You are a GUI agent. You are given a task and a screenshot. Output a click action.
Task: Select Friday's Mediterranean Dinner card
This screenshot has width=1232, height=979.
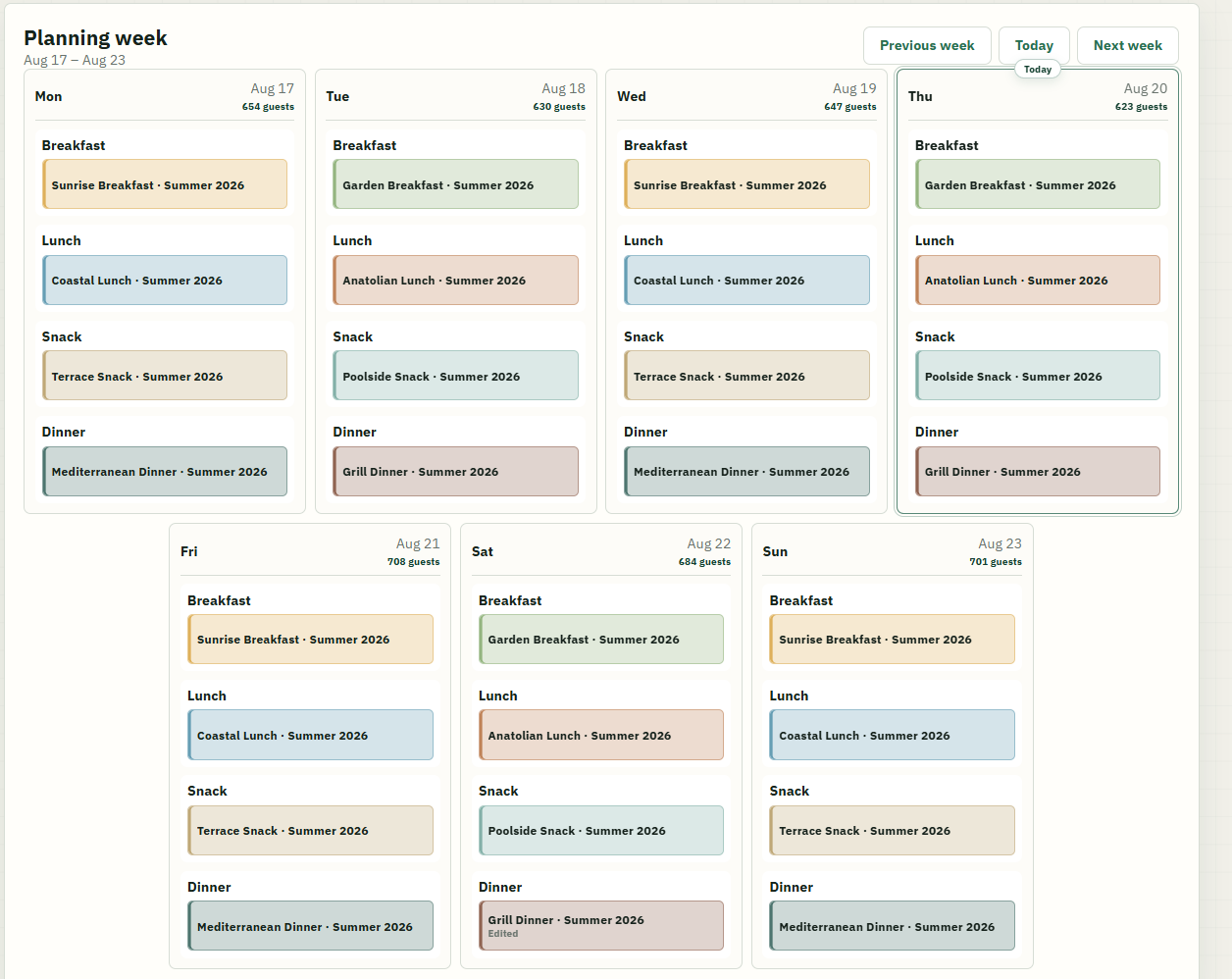click(x=310, y=926)
